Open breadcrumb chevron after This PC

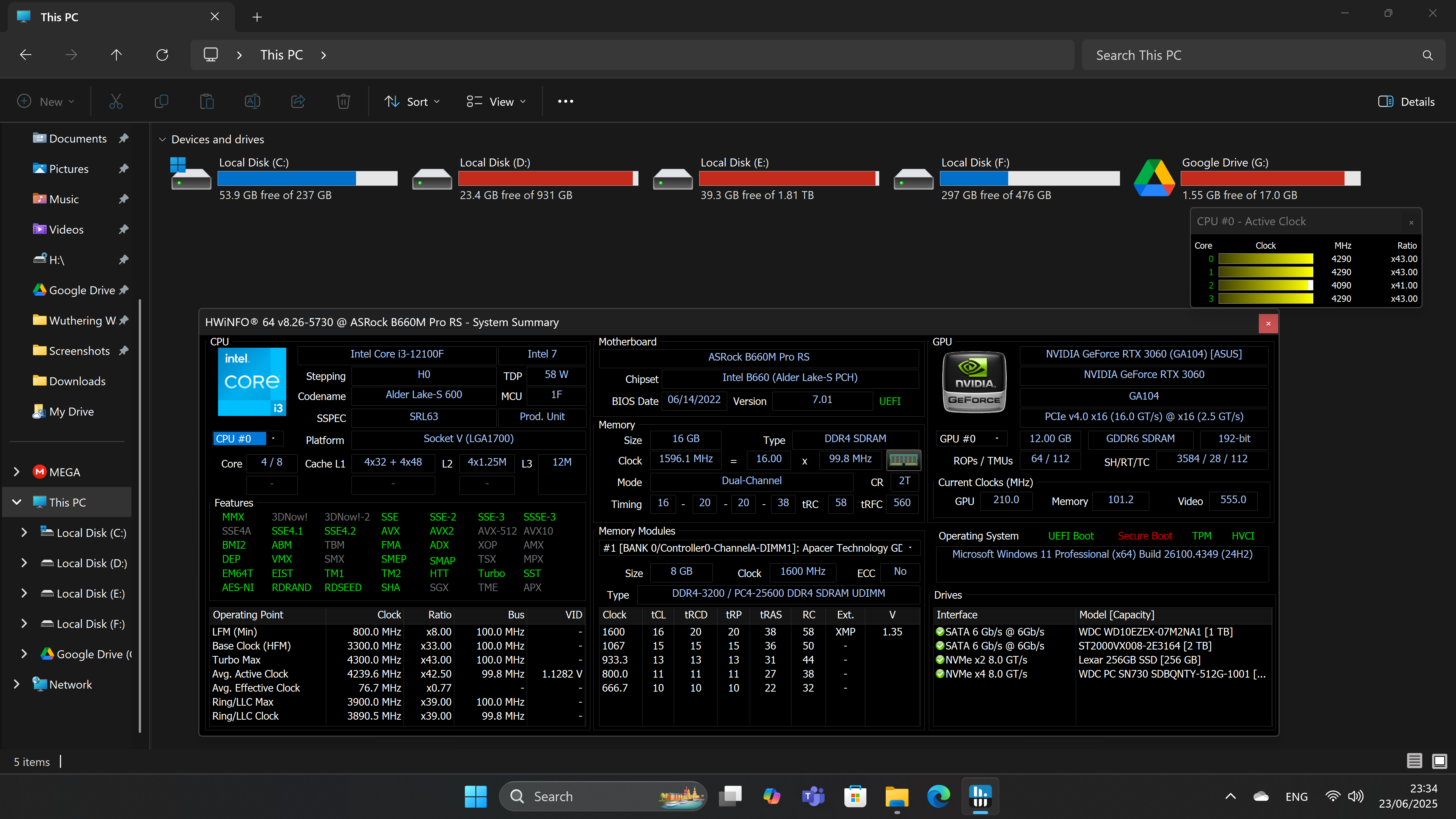click(x=323, y=55)
